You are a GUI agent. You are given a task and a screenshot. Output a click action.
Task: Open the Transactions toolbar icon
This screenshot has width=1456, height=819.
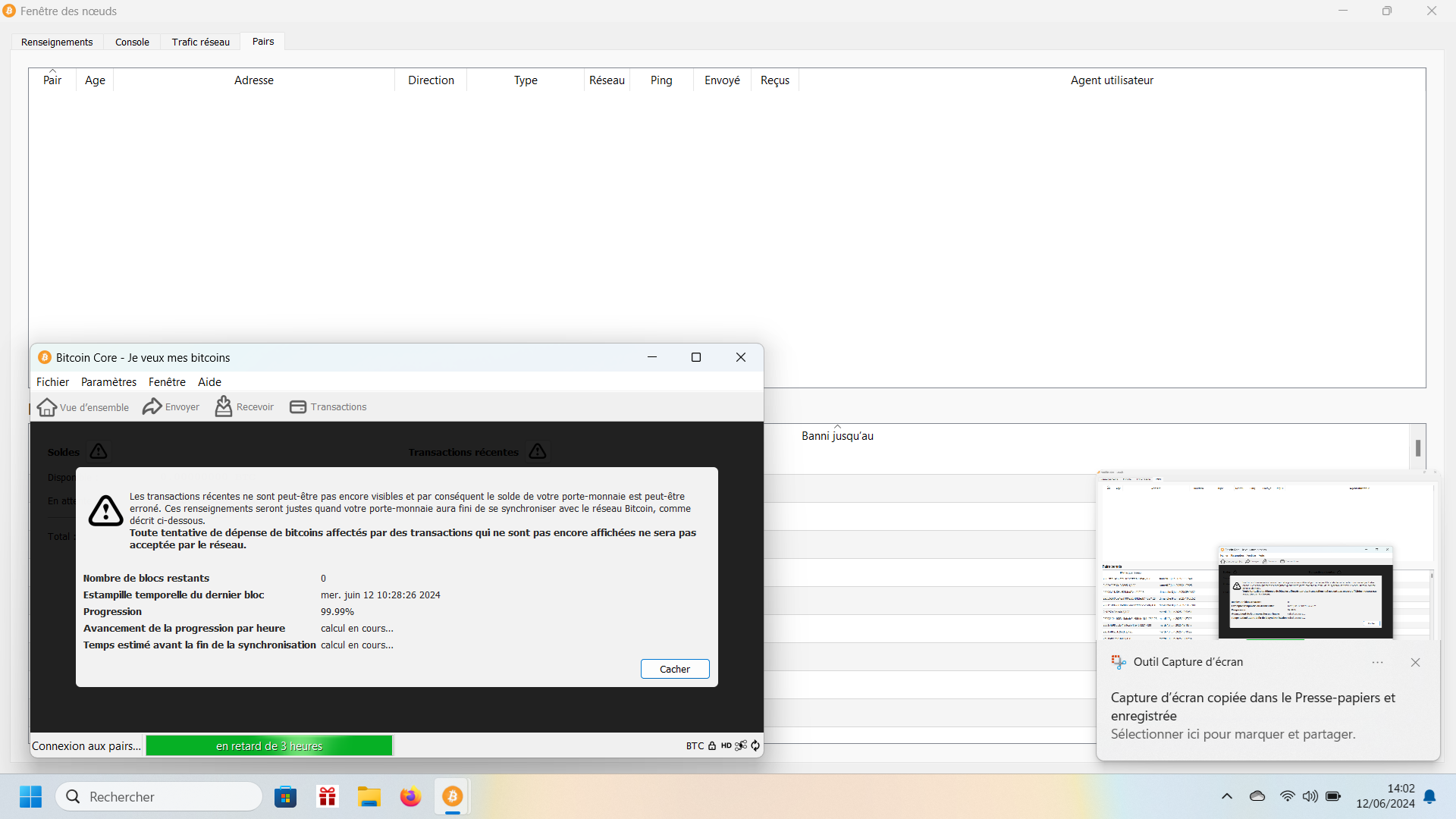click(298, 407)
